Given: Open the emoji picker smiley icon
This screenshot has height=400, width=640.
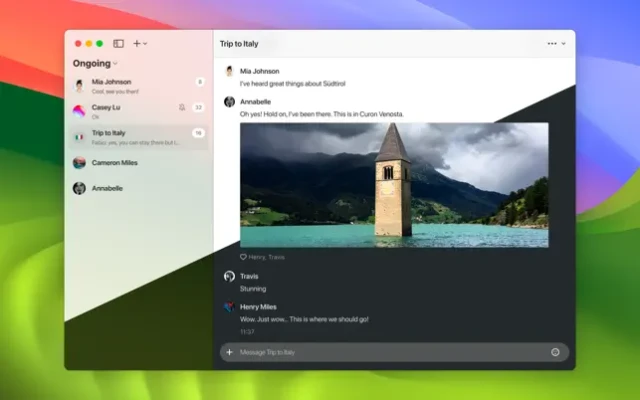Looking at the screenshot, I should 555,352.
